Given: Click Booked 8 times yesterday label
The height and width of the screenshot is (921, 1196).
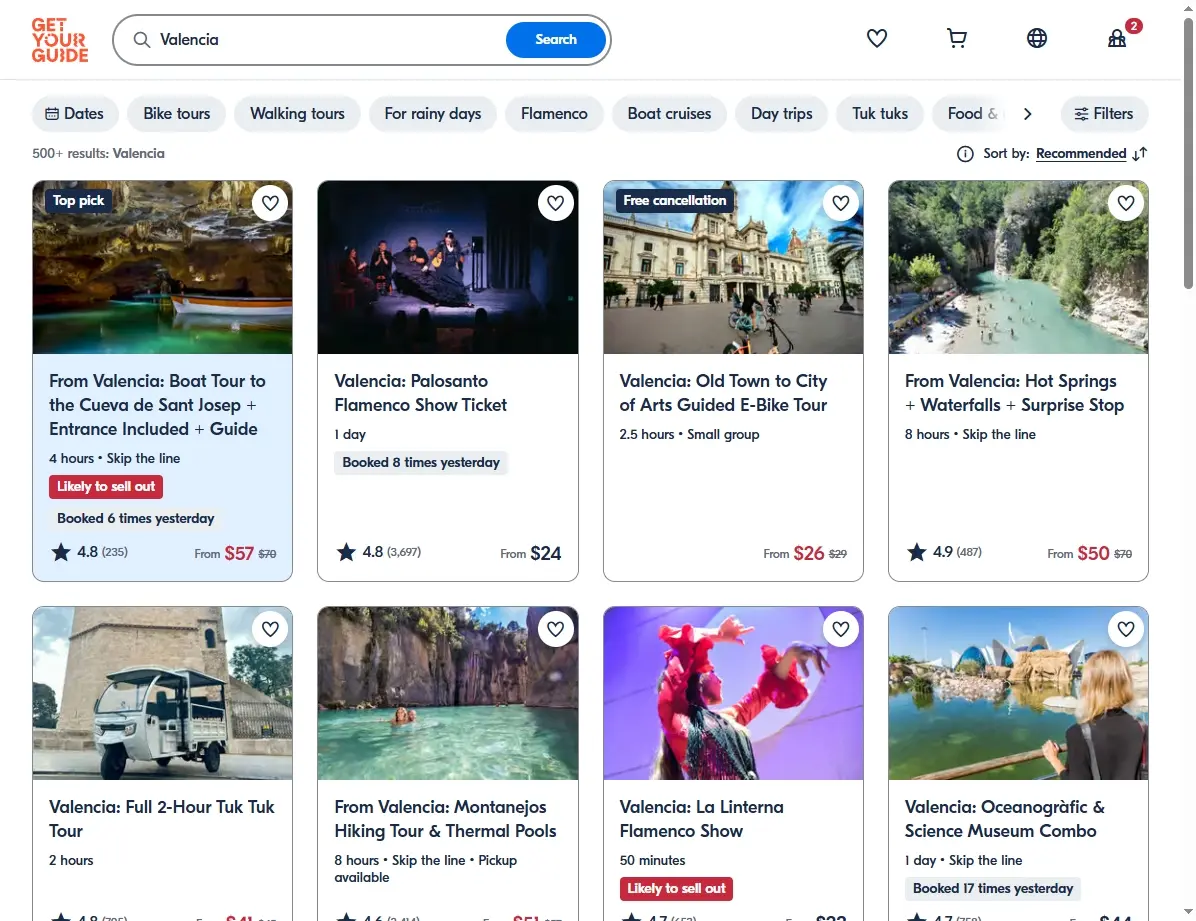Looking at the screenshot, I should (421, 462).
